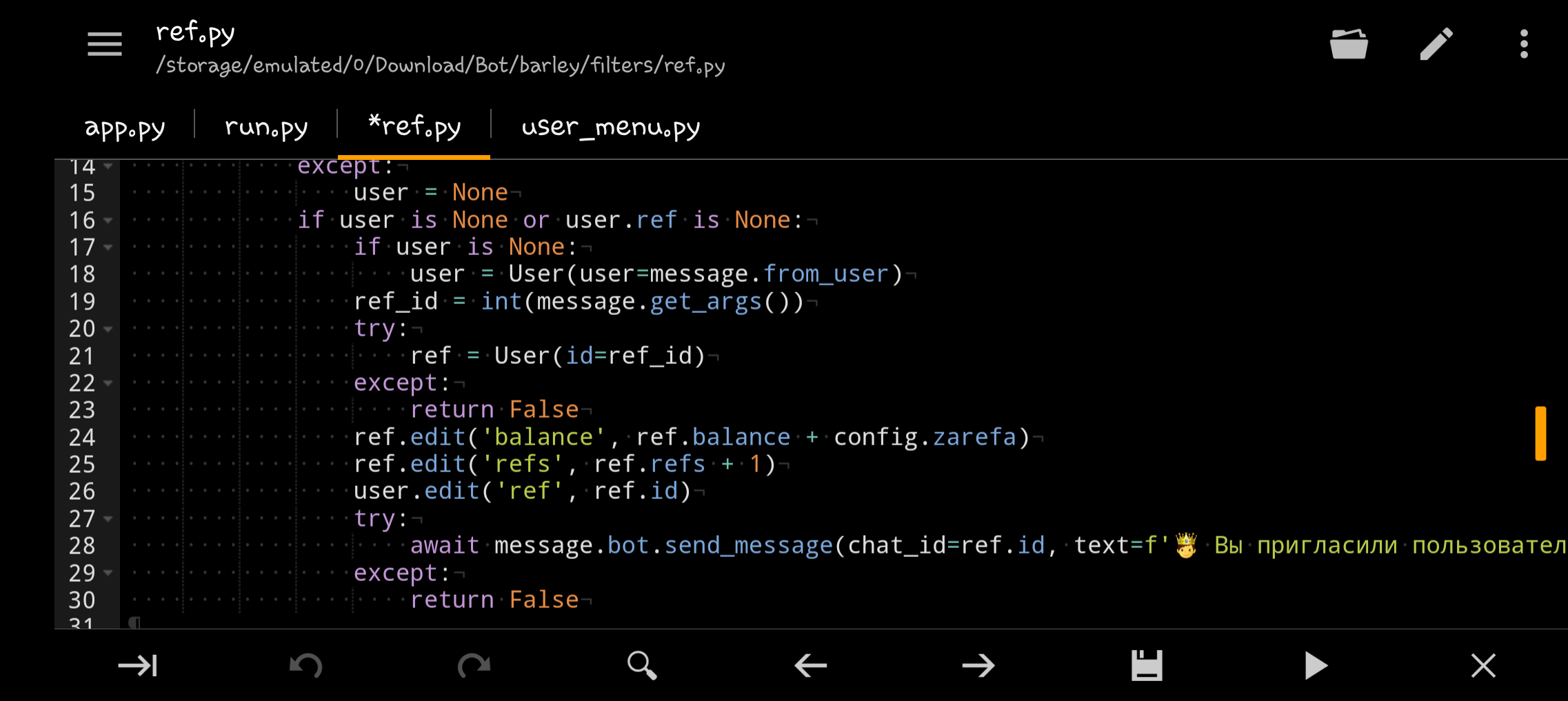Viewport: 1568px width, 701px height.
Task: Insert indentation using the tab icon
Action: tap(138, 665)
